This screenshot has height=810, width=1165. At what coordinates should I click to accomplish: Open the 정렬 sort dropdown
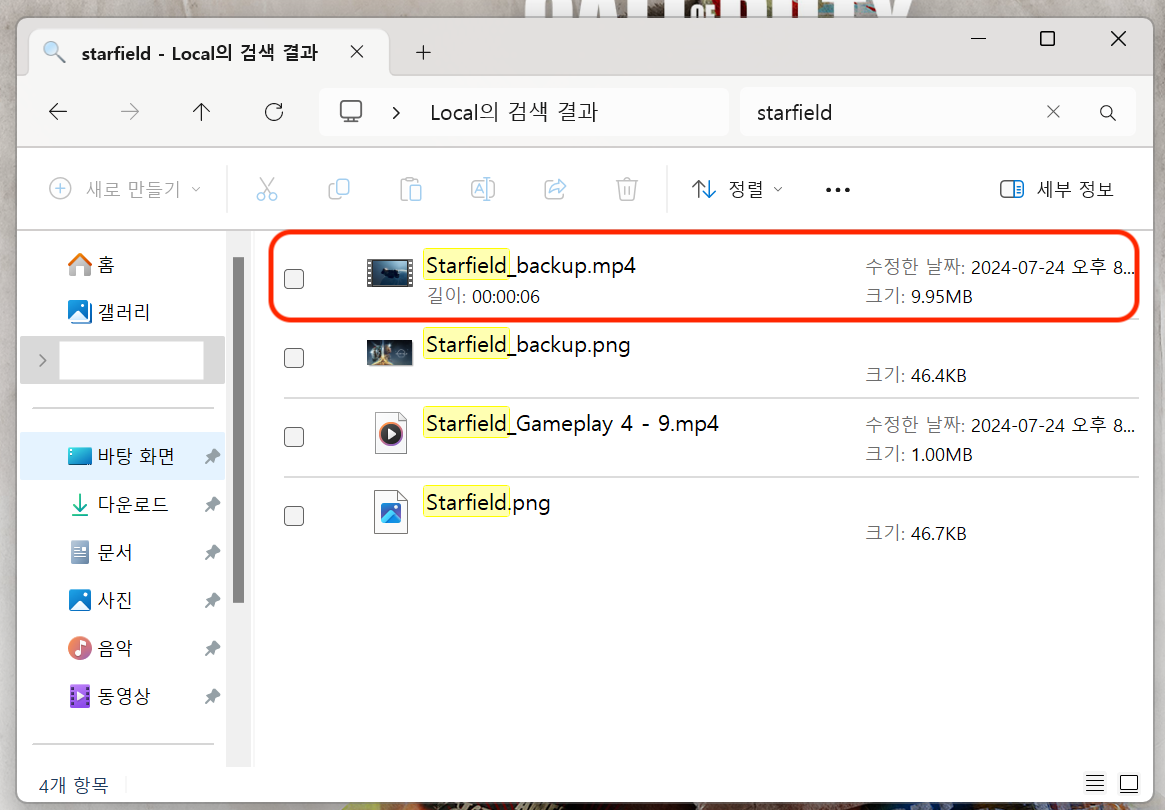[737, 189]
